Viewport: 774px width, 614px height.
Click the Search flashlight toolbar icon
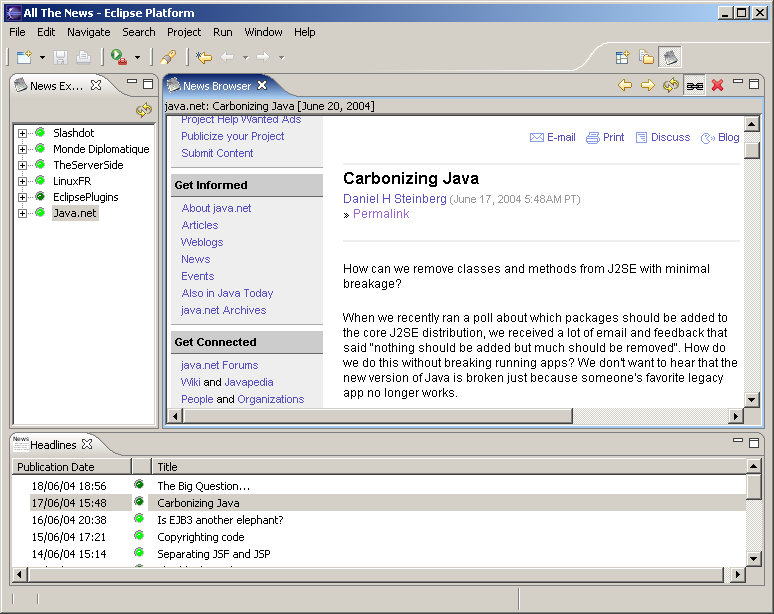(x=168, y=57)
